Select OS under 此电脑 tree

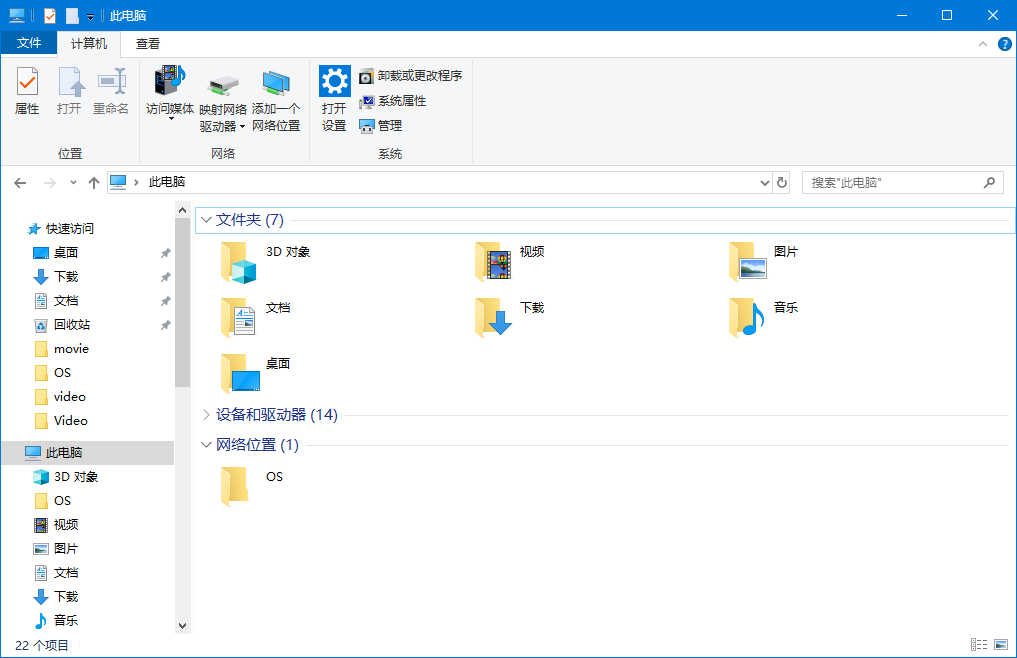(x=62, y=500)
